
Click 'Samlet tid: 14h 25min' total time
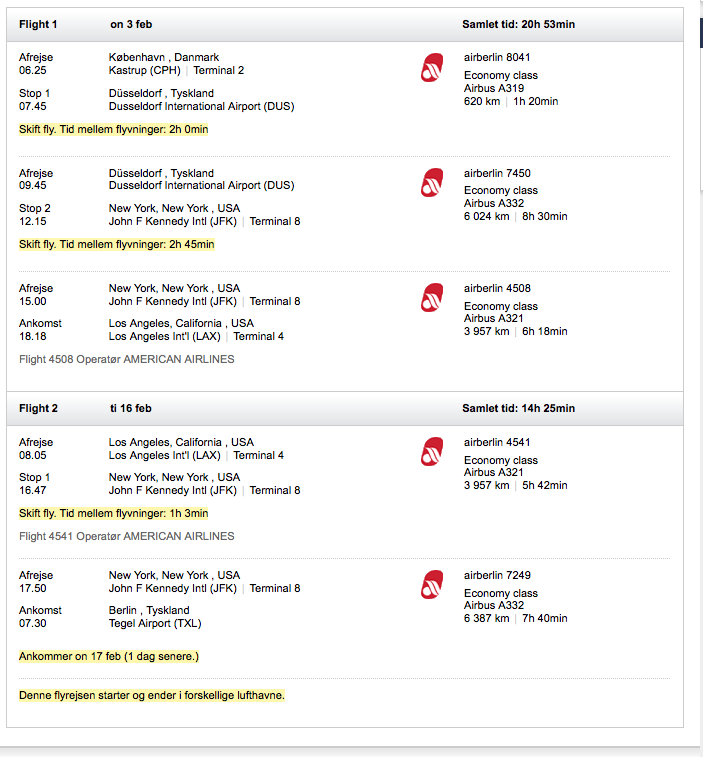coord(519,408)
